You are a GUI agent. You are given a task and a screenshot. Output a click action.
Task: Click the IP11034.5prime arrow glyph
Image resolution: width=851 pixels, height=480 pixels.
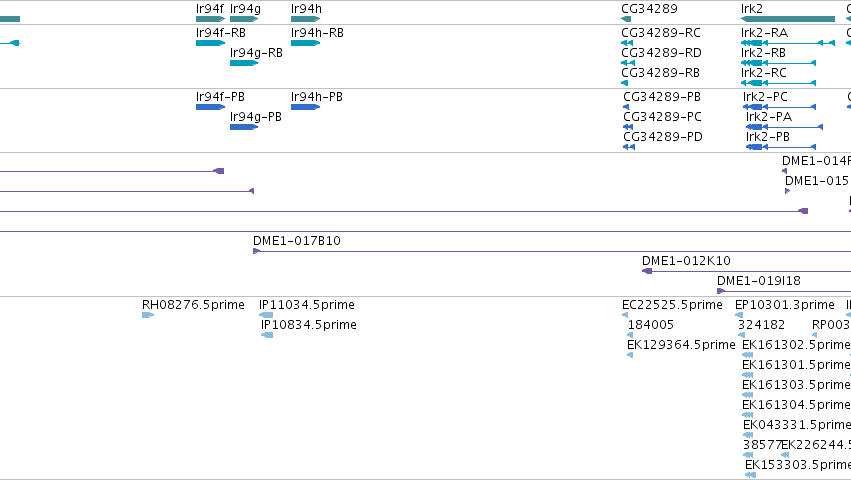click(266, 315)
